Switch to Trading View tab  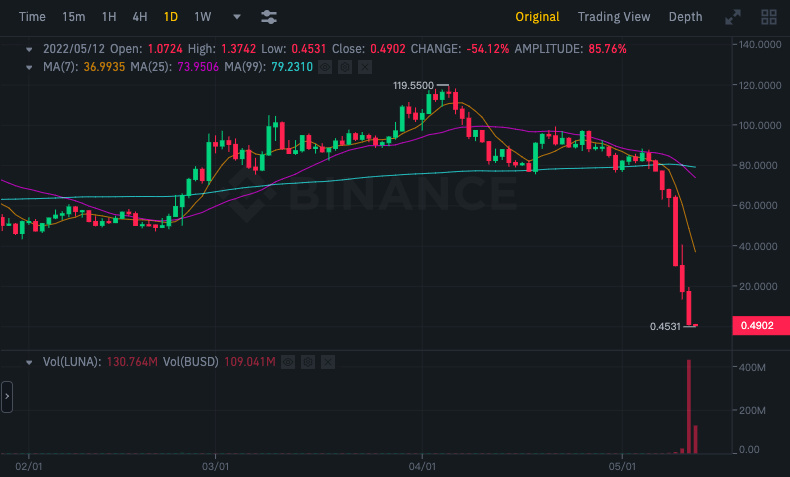[x=614, y=17]
